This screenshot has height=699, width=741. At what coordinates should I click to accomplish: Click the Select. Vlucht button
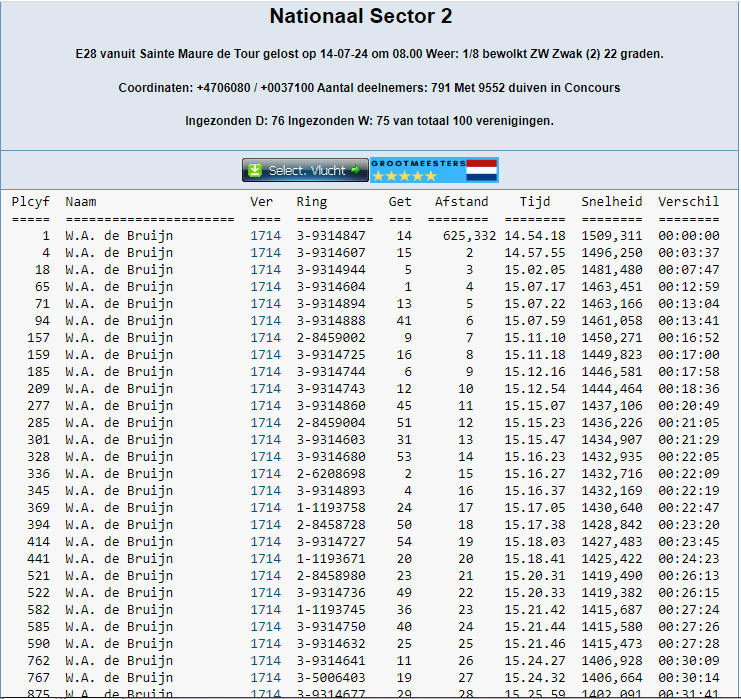click(305, 170)
